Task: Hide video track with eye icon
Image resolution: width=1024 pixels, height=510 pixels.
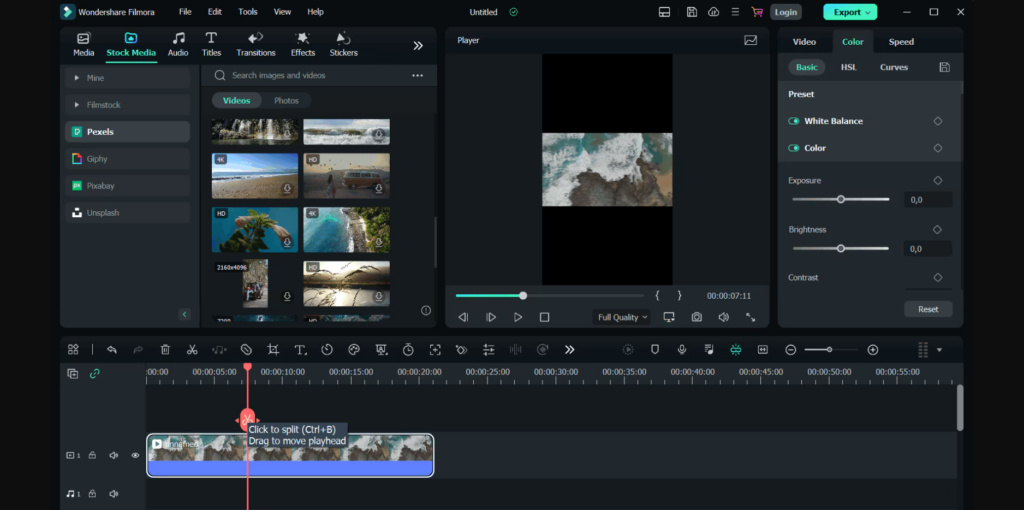Action: coord(135,455)
